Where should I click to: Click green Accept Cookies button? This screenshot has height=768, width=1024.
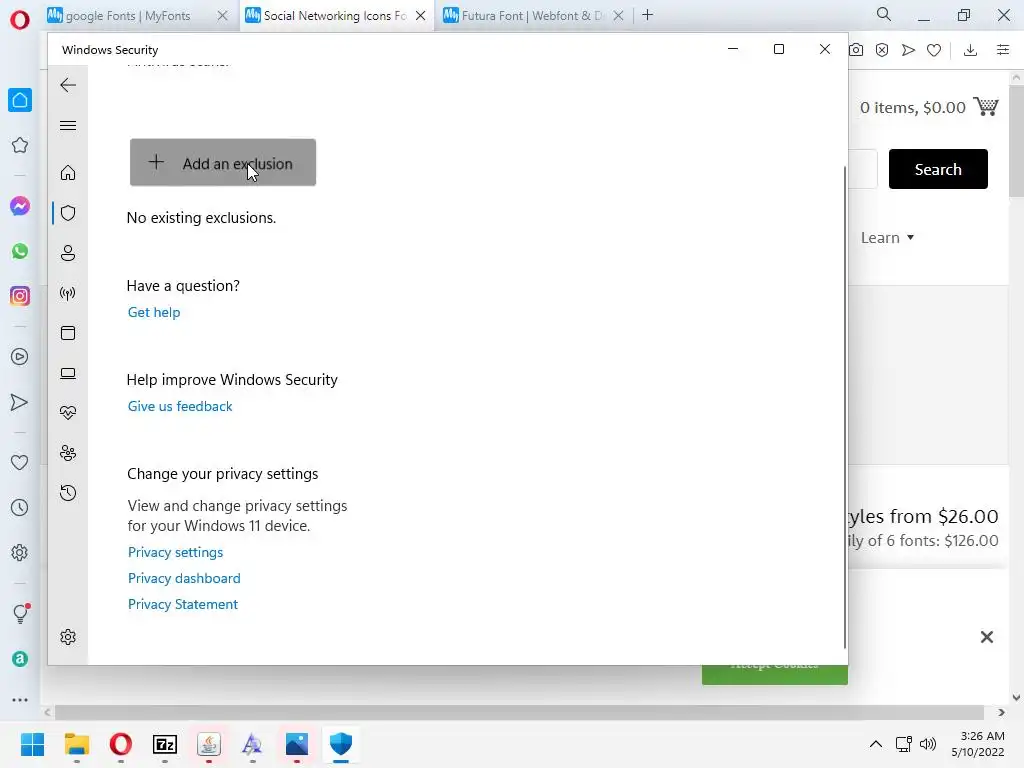[x=775, y=675]
